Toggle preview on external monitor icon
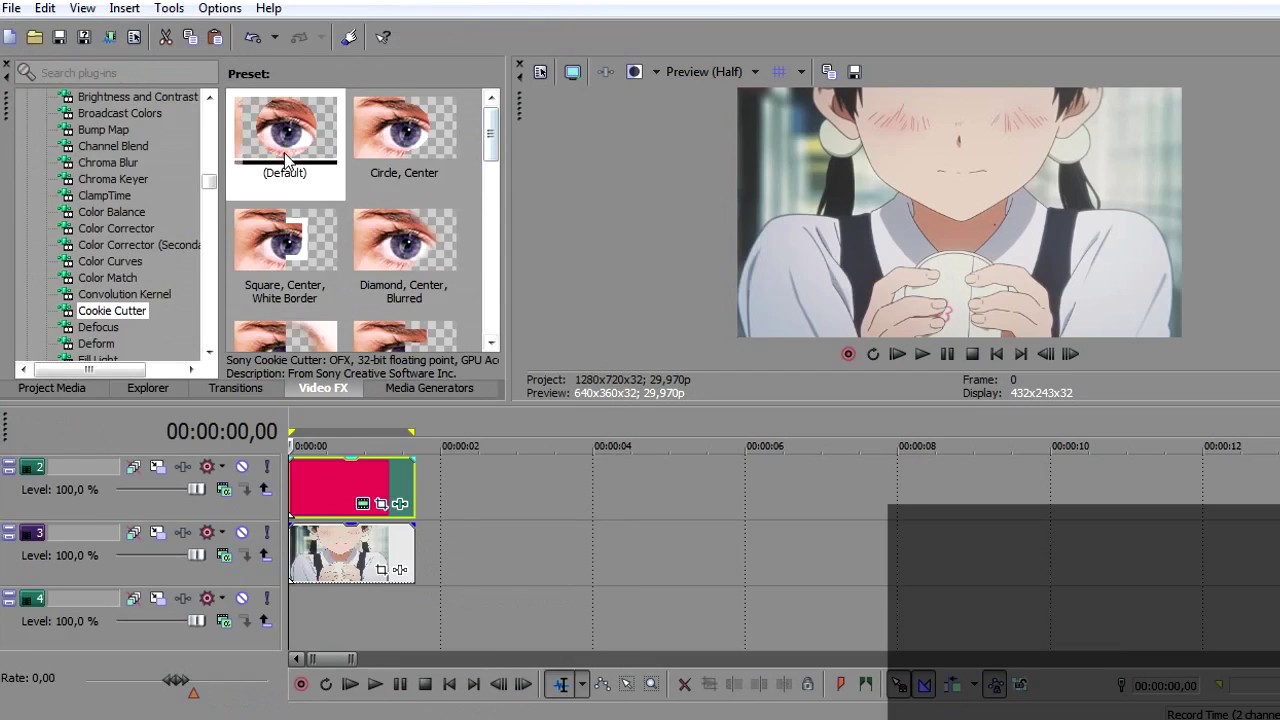Image resolution: width=1280 pixels, height=720 pixels. click(x=572, y=72)
